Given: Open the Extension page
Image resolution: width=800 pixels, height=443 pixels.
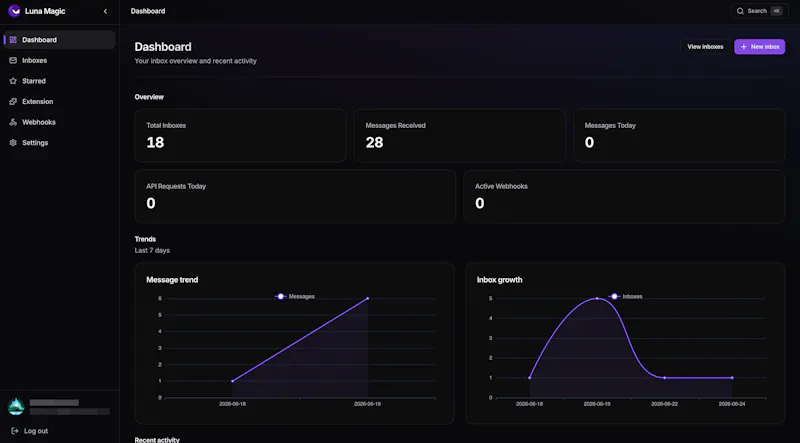Looking at the screenshot, I should (59, 102).
